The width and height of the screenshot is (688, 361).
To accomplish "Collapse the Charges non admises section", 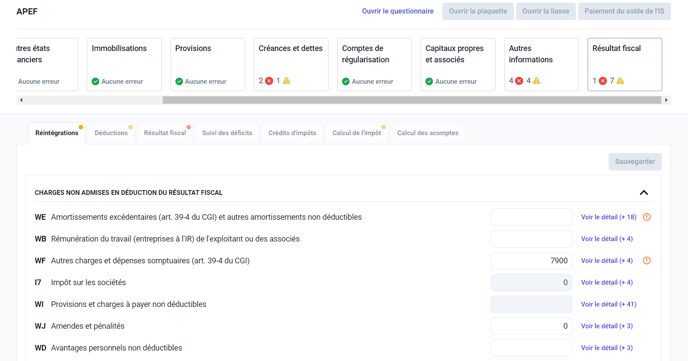I will click(644, 193).
